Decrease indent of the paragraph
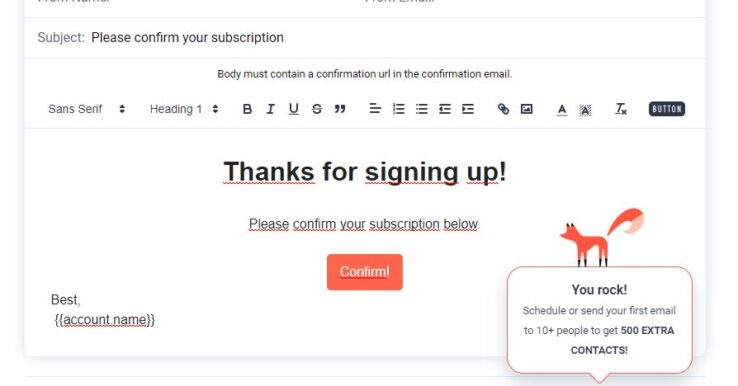The width and height of the screenshot is (738, 386). click(x=445, y=109)
